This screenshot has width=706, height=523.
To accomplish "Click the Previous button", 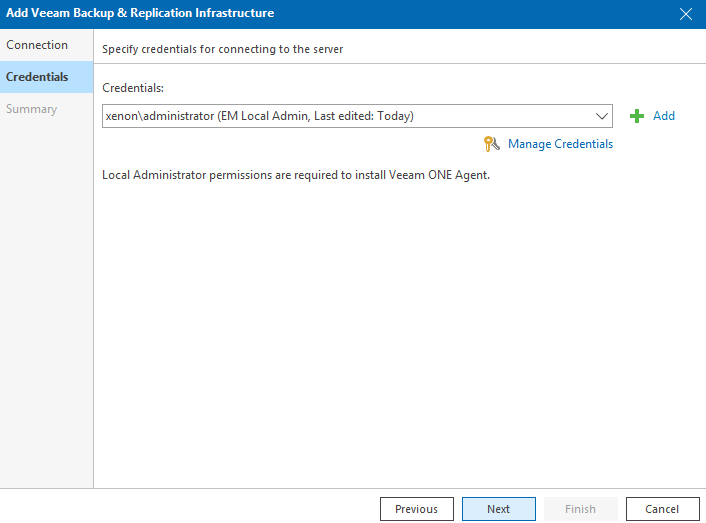I will [x=416, y=509].
